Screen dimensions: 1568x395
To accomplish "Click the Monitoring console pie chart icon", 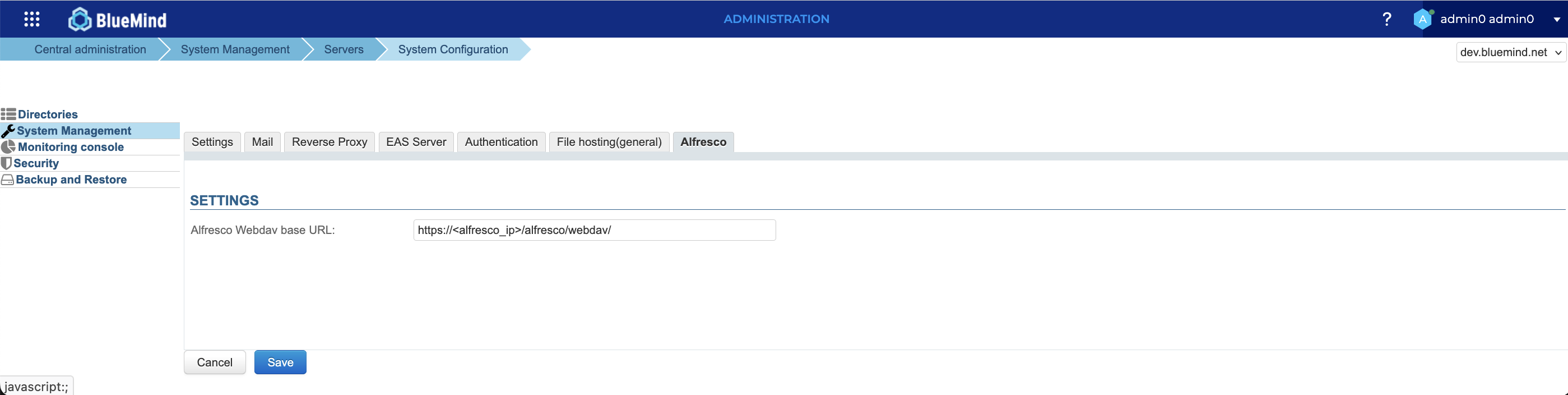I will tap(8, 147).
